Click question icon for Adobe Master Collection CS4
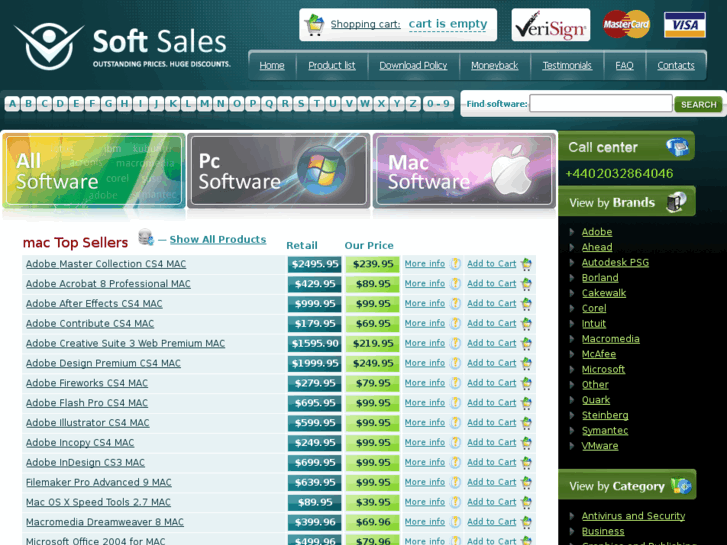 pyautogui.click(x=455, y=264)
